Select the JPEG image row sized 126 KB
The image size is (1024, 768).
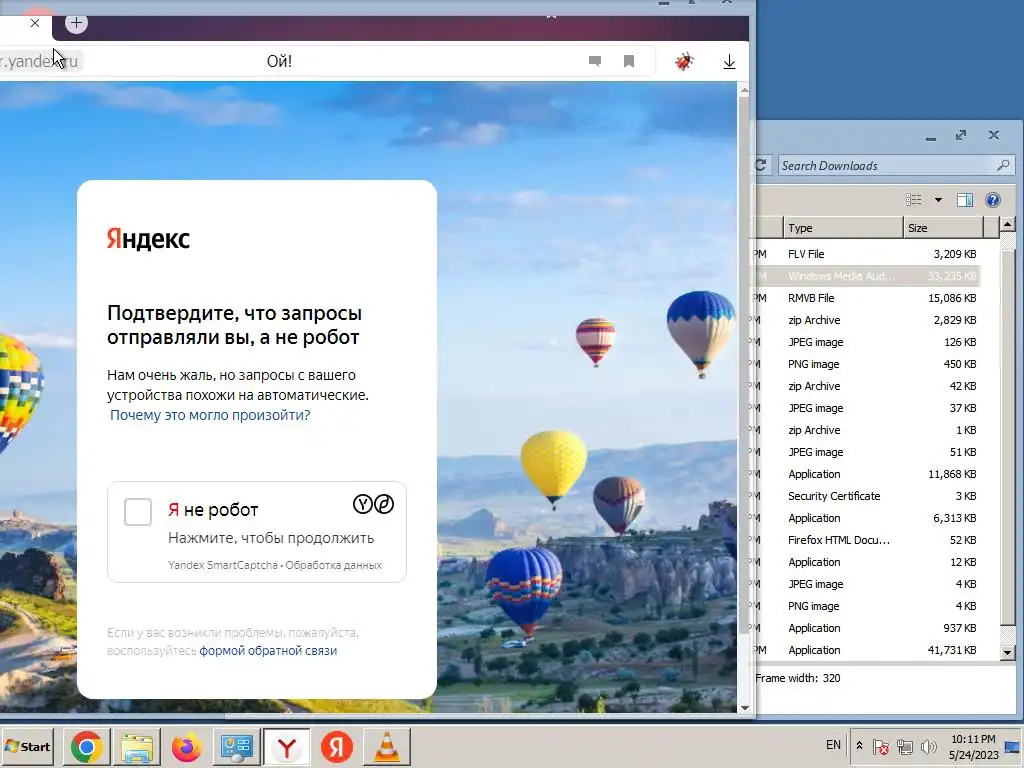867,342
